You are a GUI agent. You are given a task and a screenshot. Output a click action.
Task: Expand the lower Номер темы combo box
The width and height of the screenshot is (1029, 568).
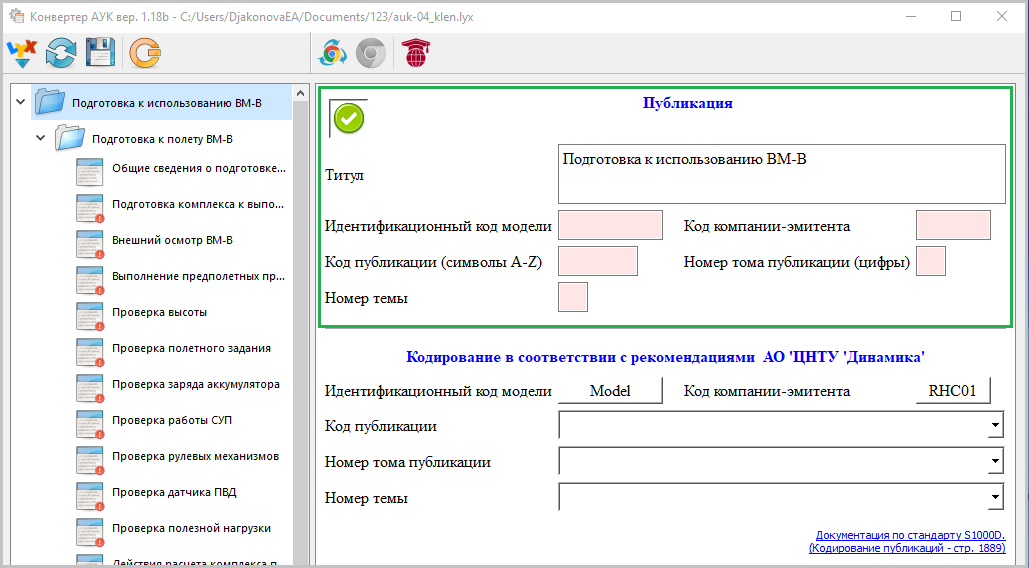[x=994, y=497]
